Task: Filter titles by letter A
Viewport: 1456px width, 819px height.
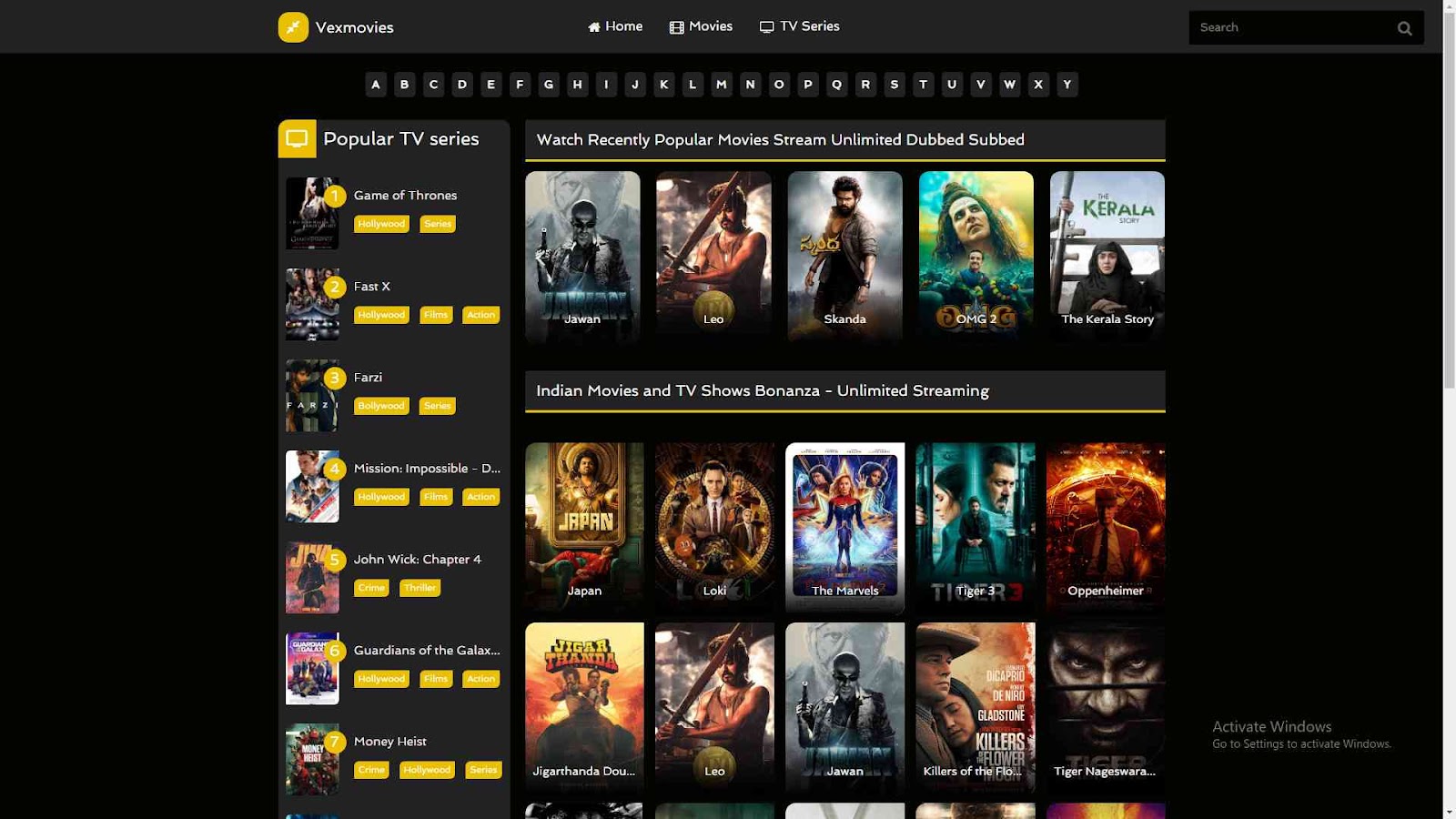Action: (376, 85)
